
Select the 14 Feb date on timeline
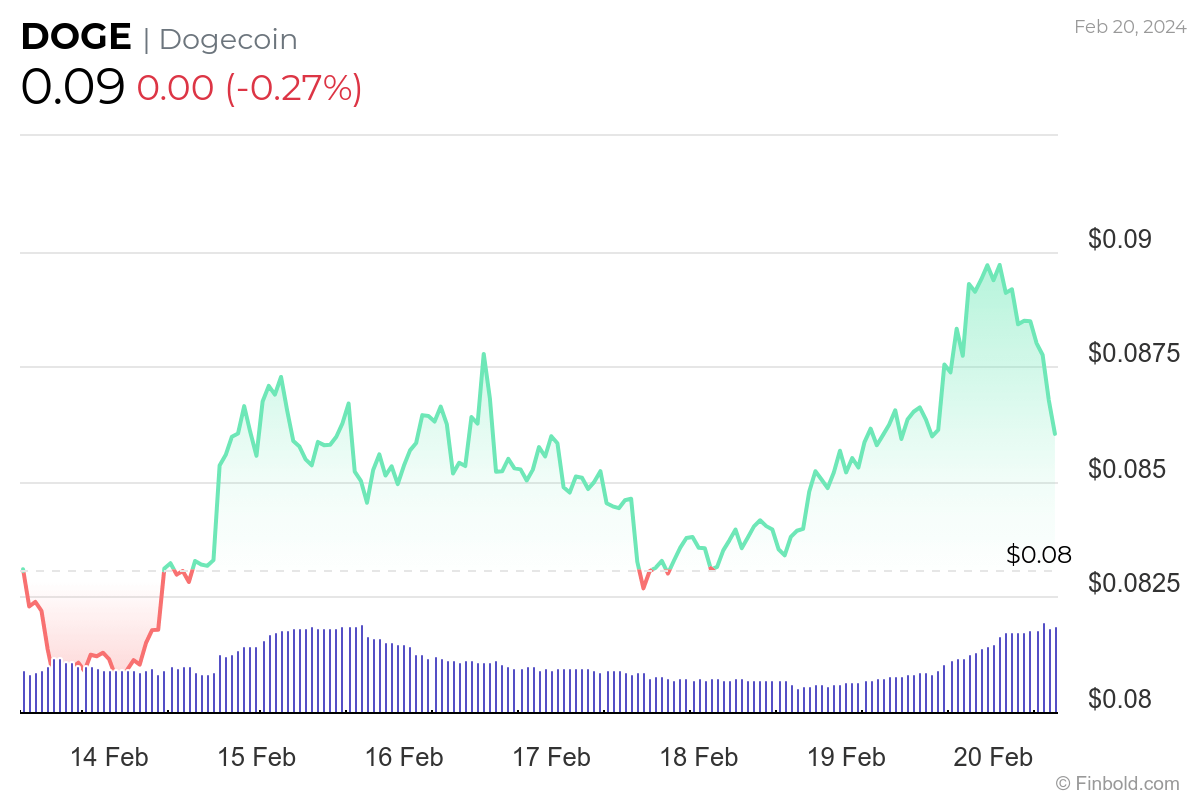pos(110,758)
